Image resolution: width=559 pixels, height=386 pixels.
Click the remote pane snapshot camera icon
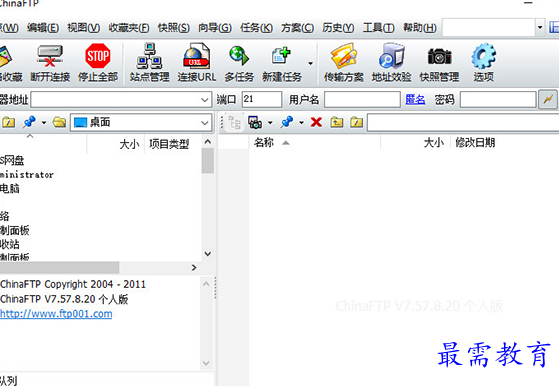(255, 122)
